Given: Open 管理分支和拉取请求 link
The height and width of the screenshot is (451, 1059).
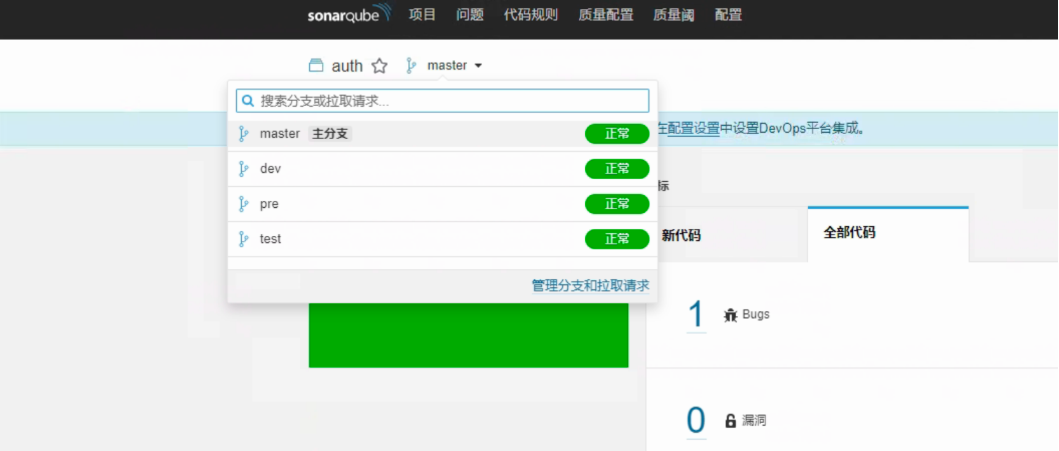Looking at the screenshot, I should (x=590, y=285).
